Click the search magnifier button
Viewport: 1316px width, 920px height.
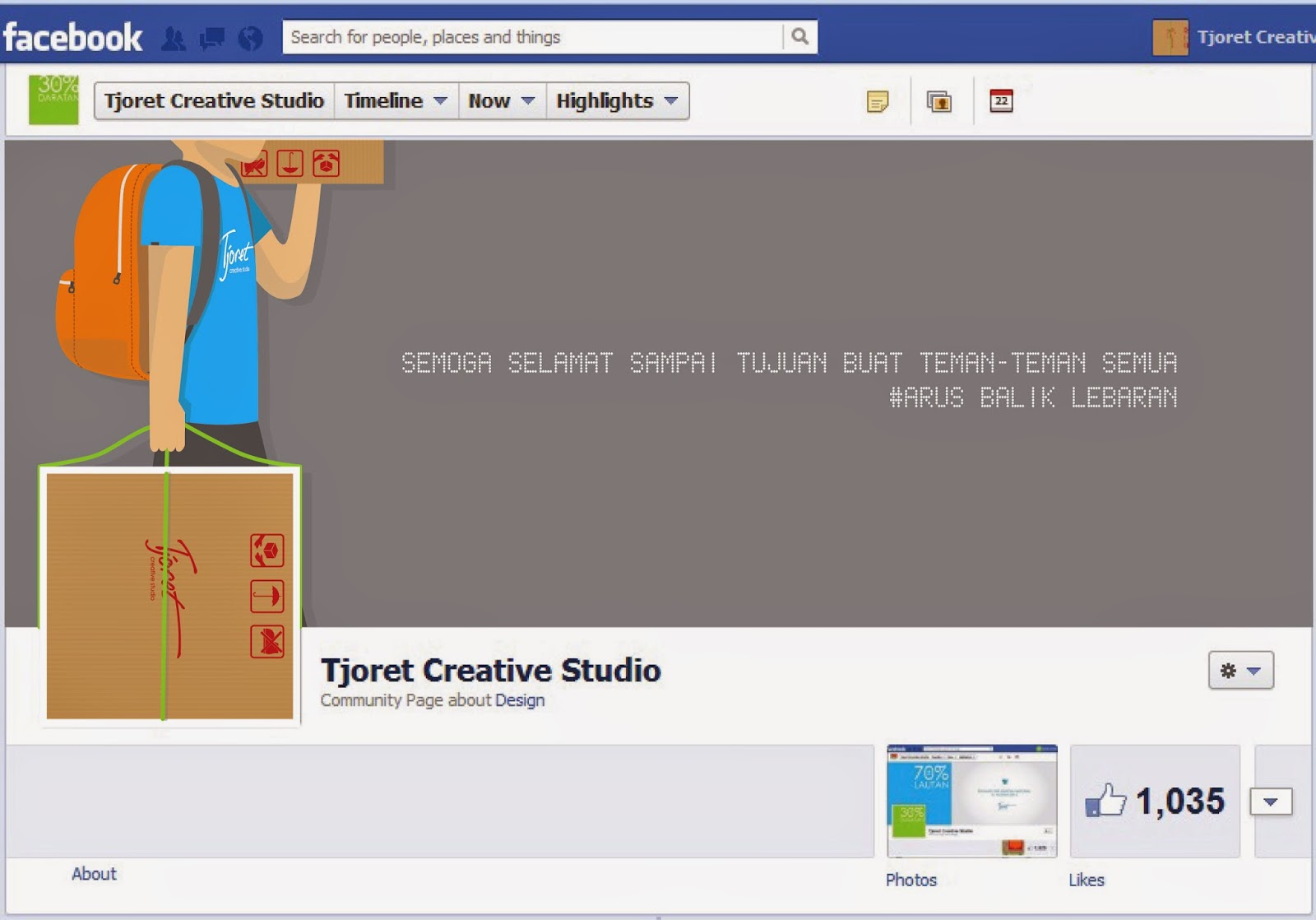[799, 36]
